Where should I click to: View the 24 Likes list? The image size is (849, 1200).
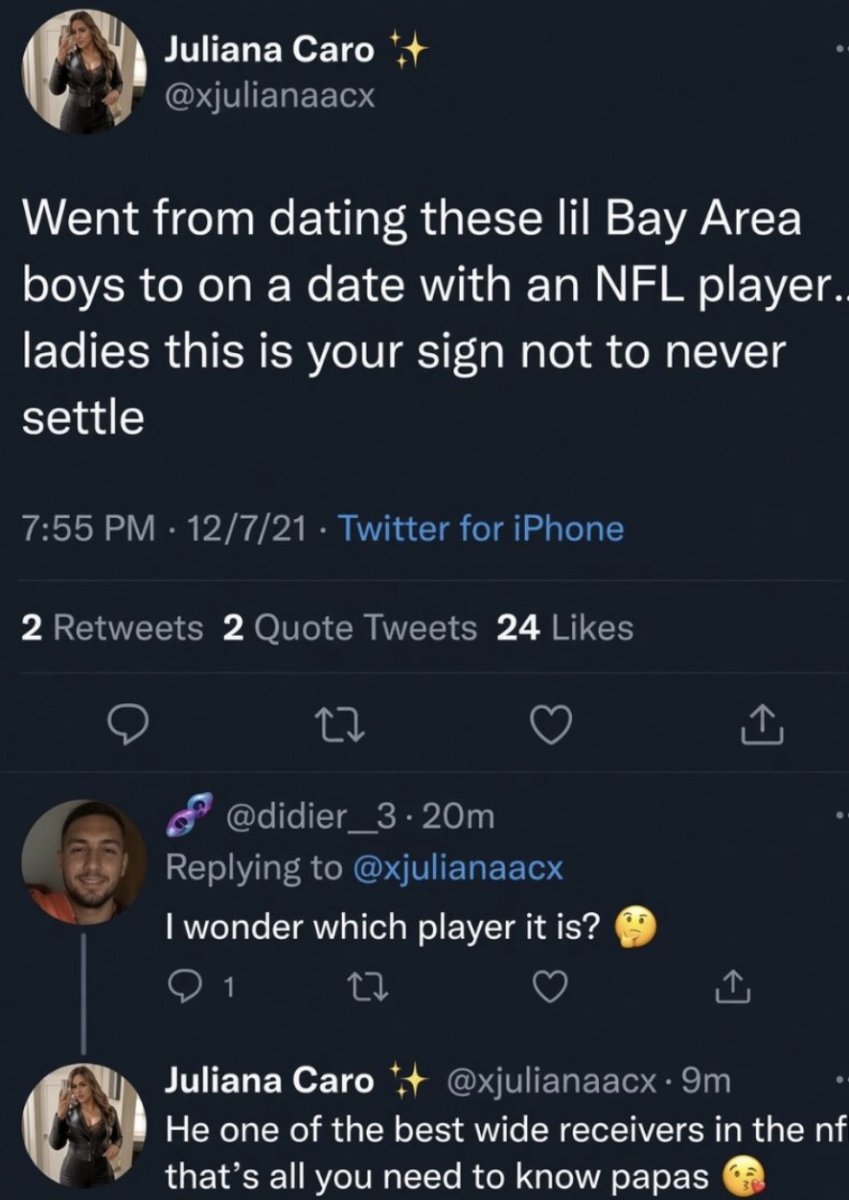tap(565, 628)
